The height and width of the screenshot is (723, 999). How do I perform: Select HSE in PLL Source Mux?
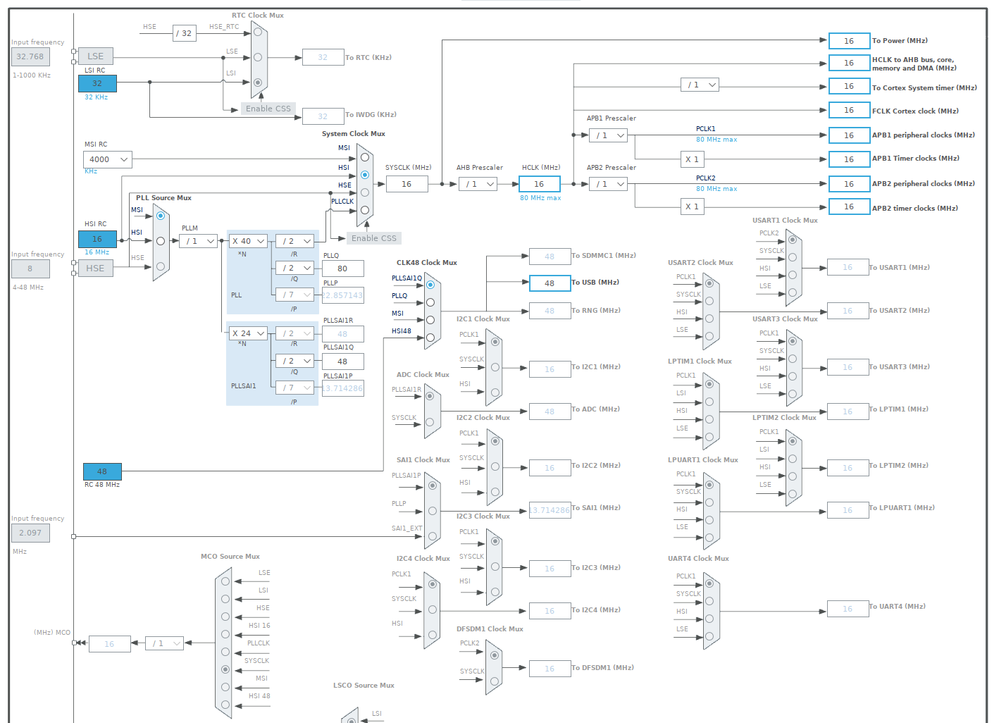click(x=161, y=266)
